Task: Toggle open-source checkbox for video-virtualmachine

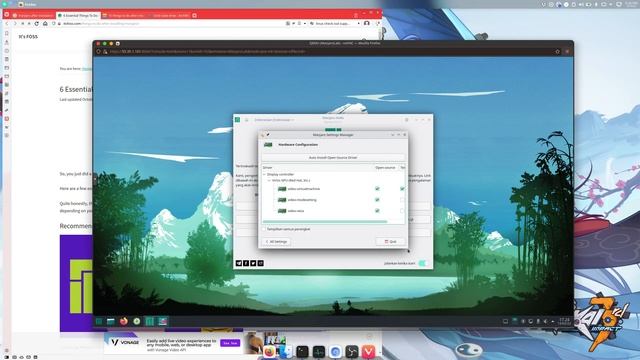Action: pyautogui.click(x=377, y=189)
